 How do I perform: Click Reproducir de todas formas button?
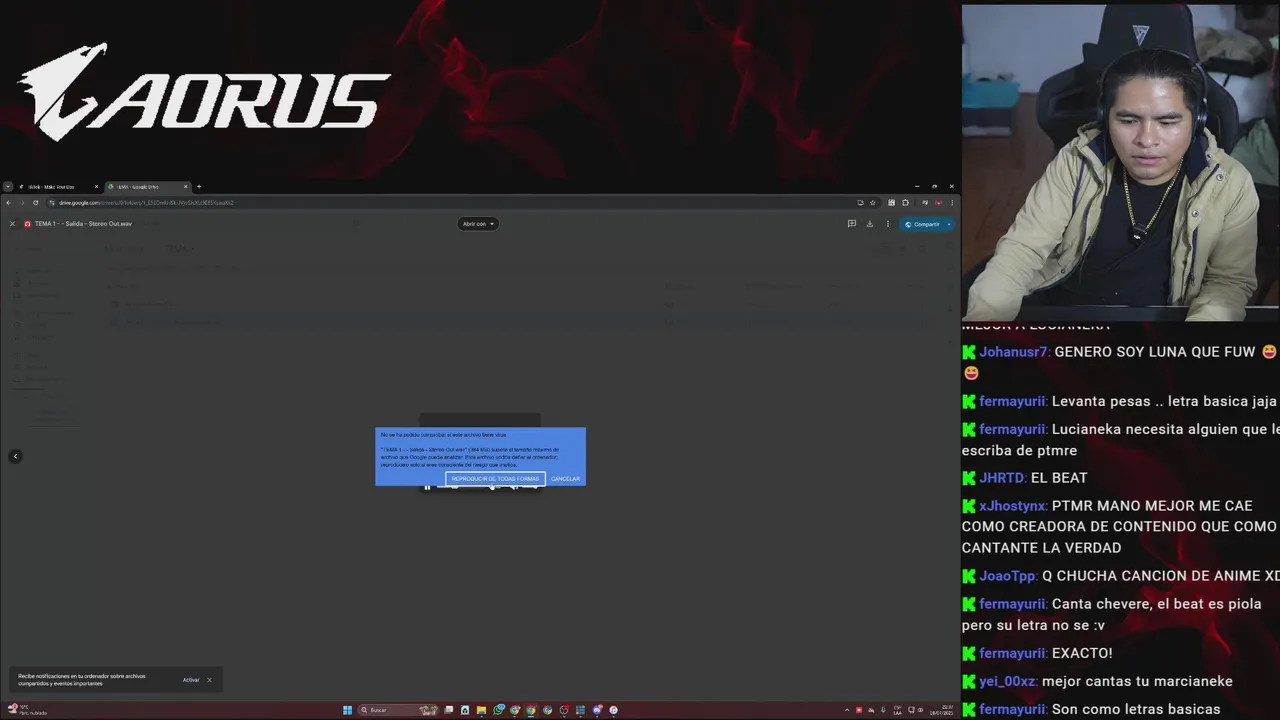pyautogui.click(x=495, y=479)
